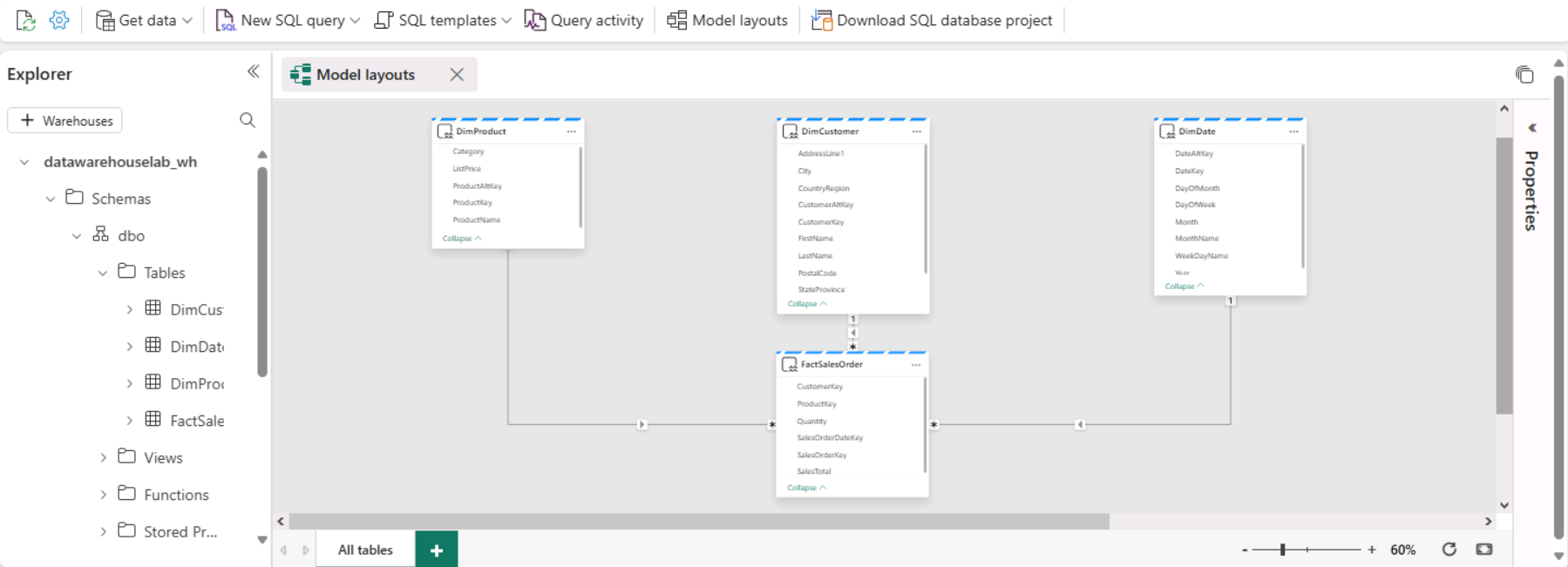The image size is (1568, 567).
Task: Collapse the dbo schema node
Action: click(x=77, y=236)
